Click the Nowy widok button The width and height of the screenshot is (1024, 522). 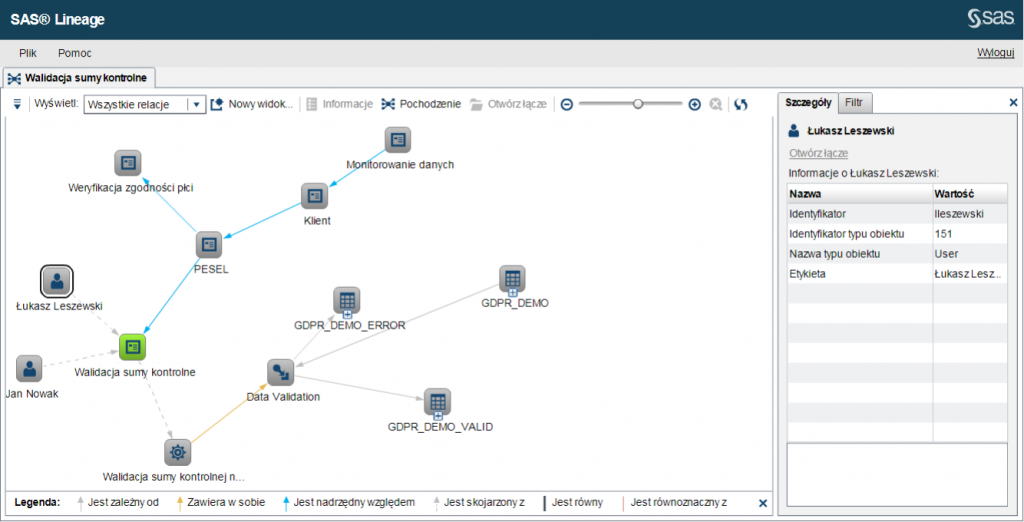[252, 104]
